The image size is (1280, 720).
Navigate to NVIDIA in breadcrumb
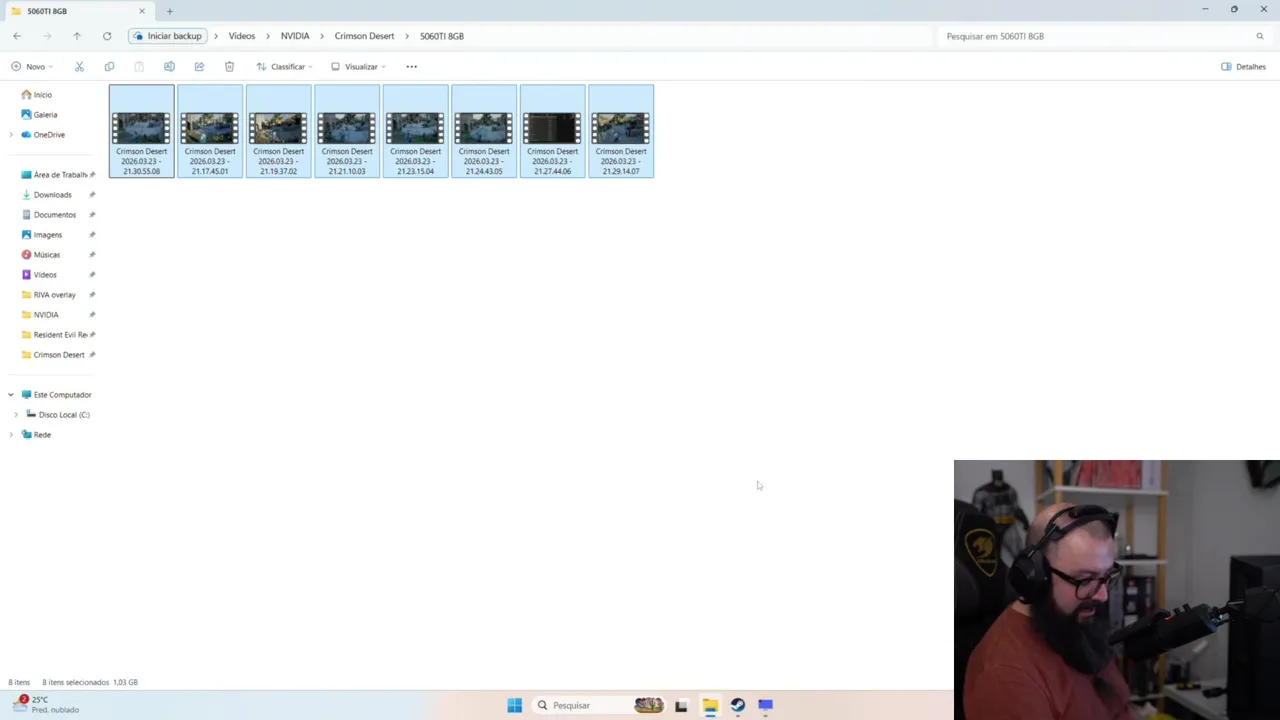click(295, 36)
